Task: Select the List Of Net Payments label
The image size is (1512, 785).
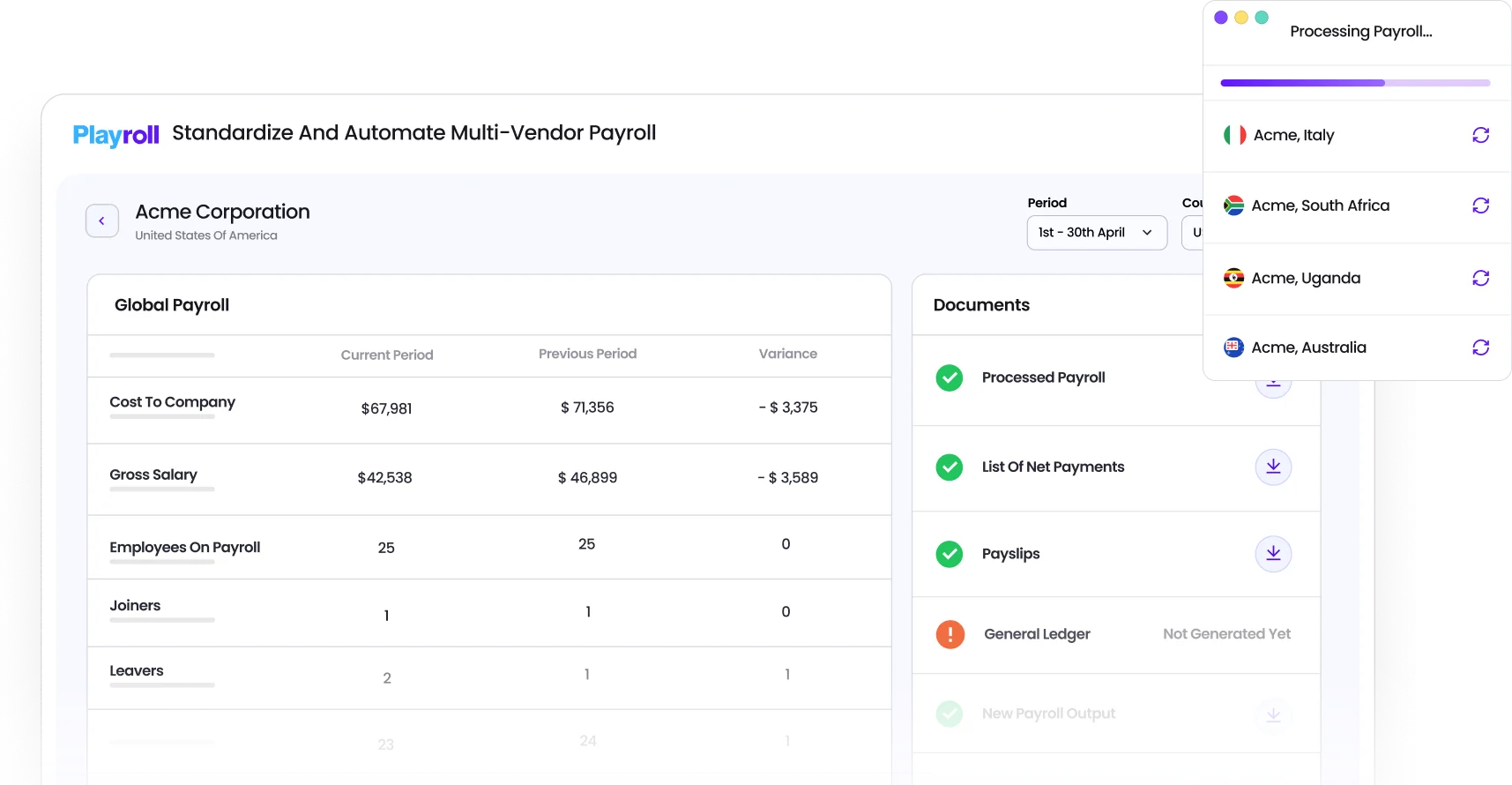Action: [1053, 467]
